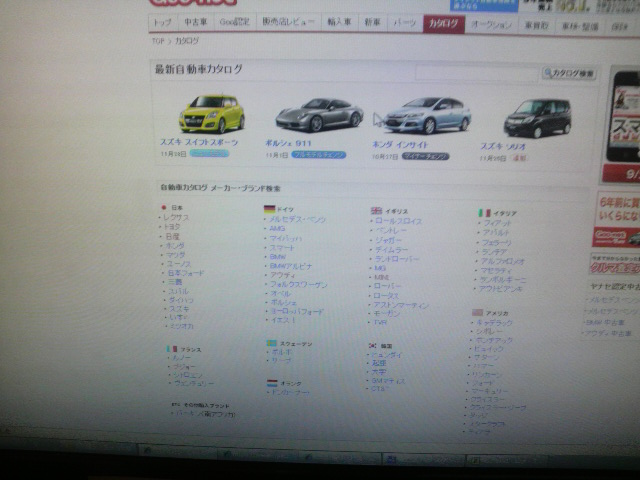
Task: Open the blue Honda Insight thumbnail
Action: [x=427, y=116]
